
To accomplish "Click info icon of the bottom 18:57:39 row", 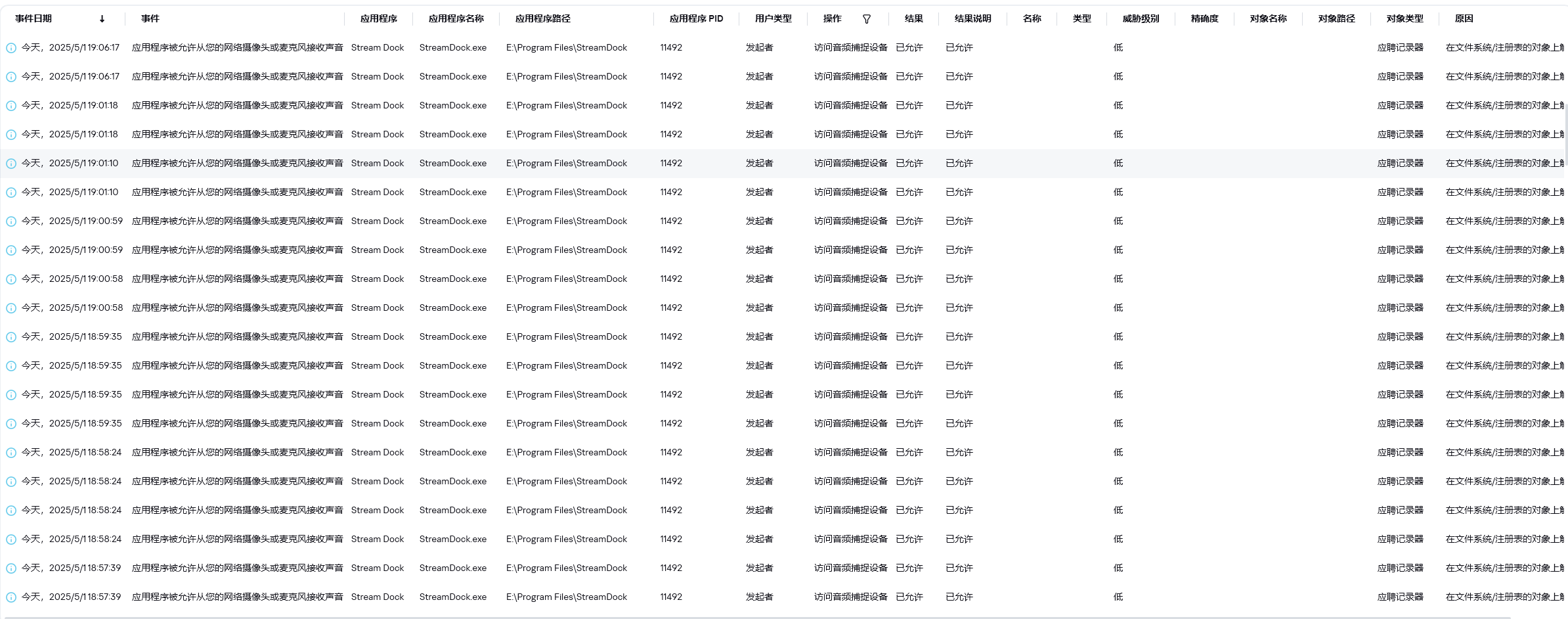I will pos(11,597).
